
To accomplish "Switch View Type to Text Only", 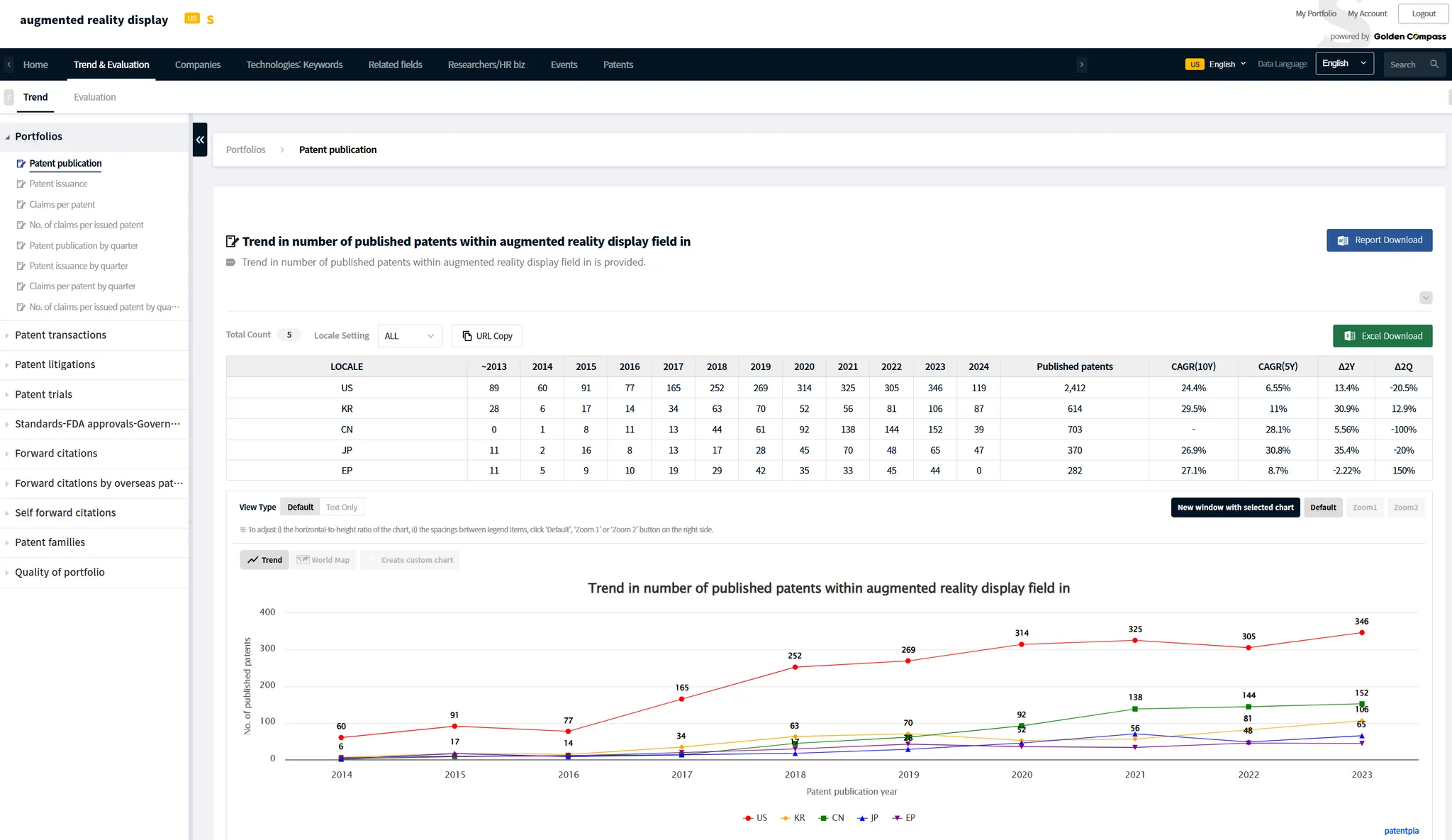I will (x=341, y=508).
